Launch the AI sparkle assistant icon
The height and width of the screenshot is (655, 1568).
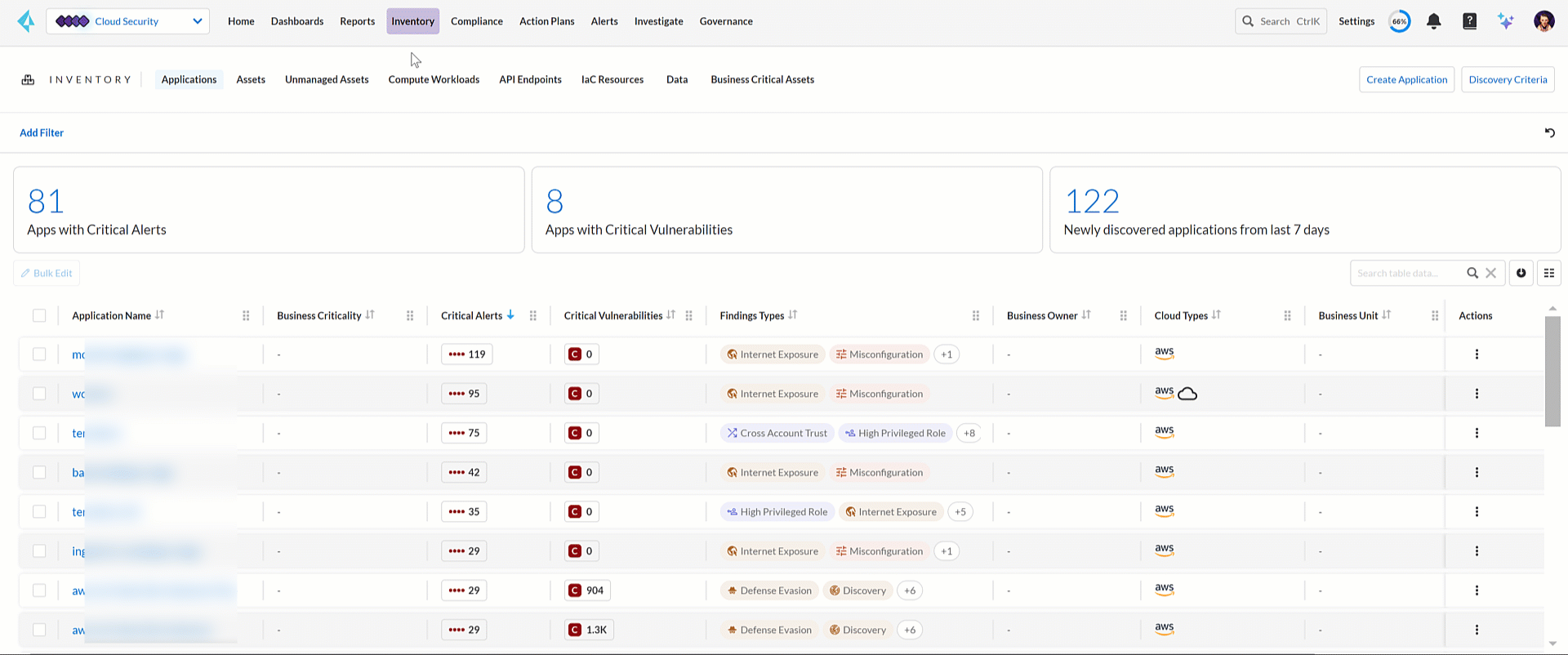coord(1506,21)
